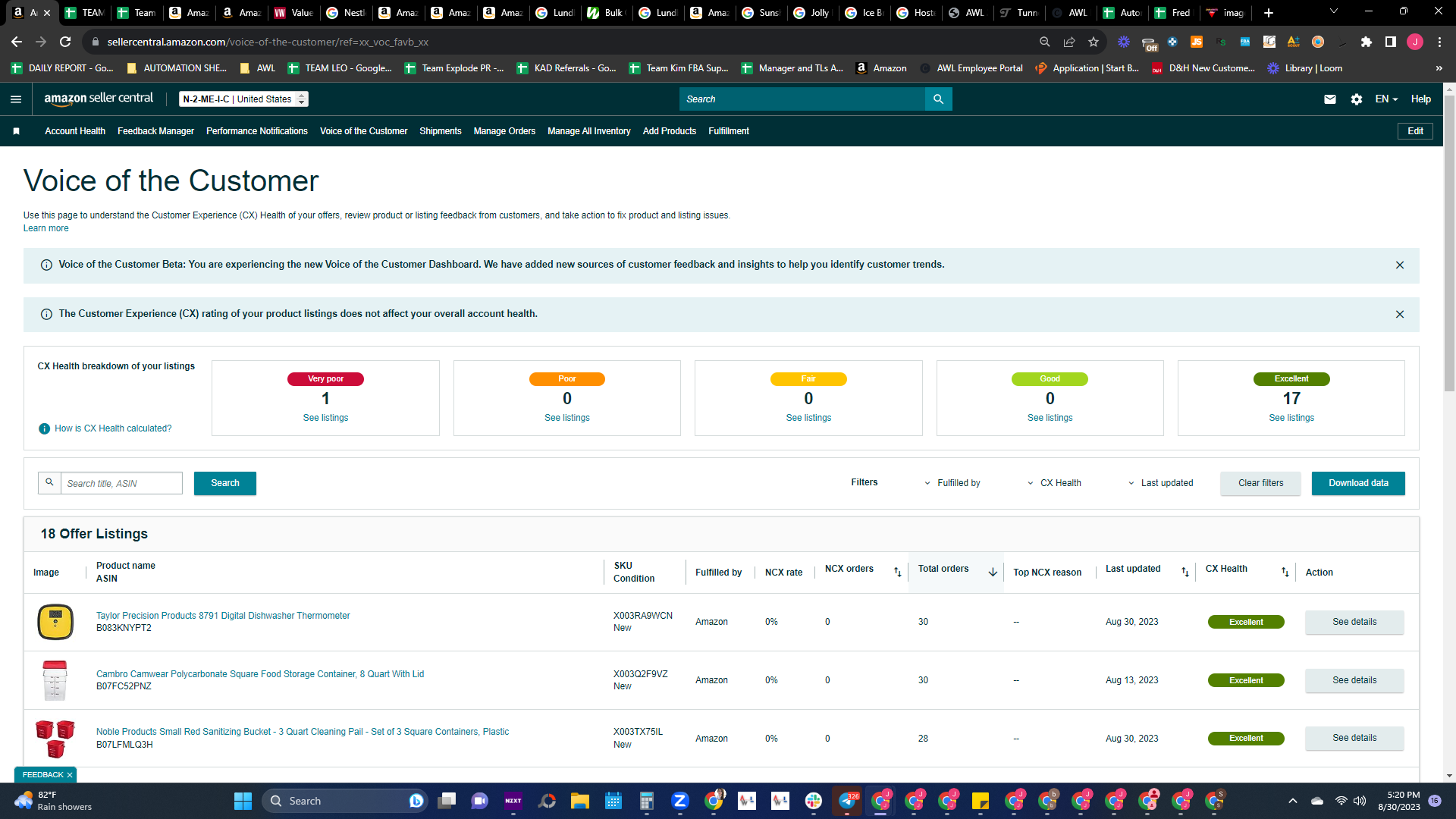This screenshot has width=1456, height=819.
Task: Go to Manage Orders
Action: point(504,131)
